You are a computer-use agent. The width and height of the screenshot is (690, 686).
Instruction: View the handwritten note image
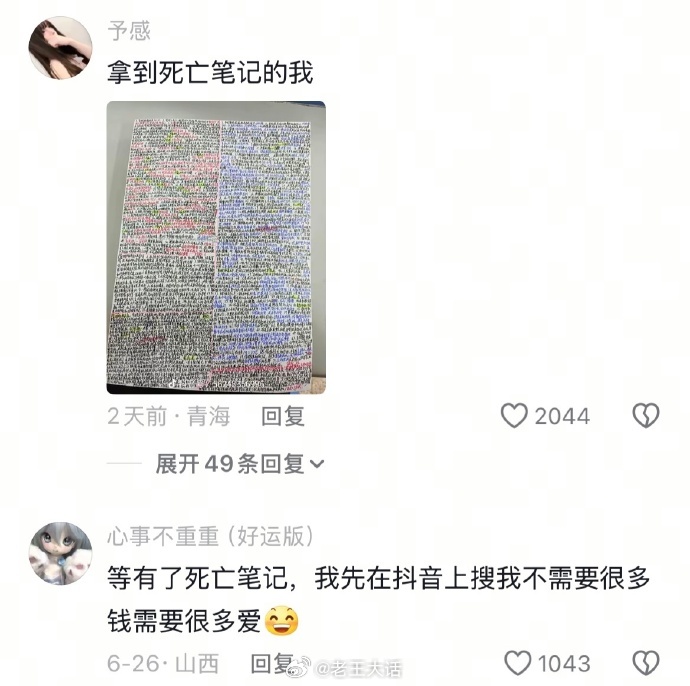216,247
